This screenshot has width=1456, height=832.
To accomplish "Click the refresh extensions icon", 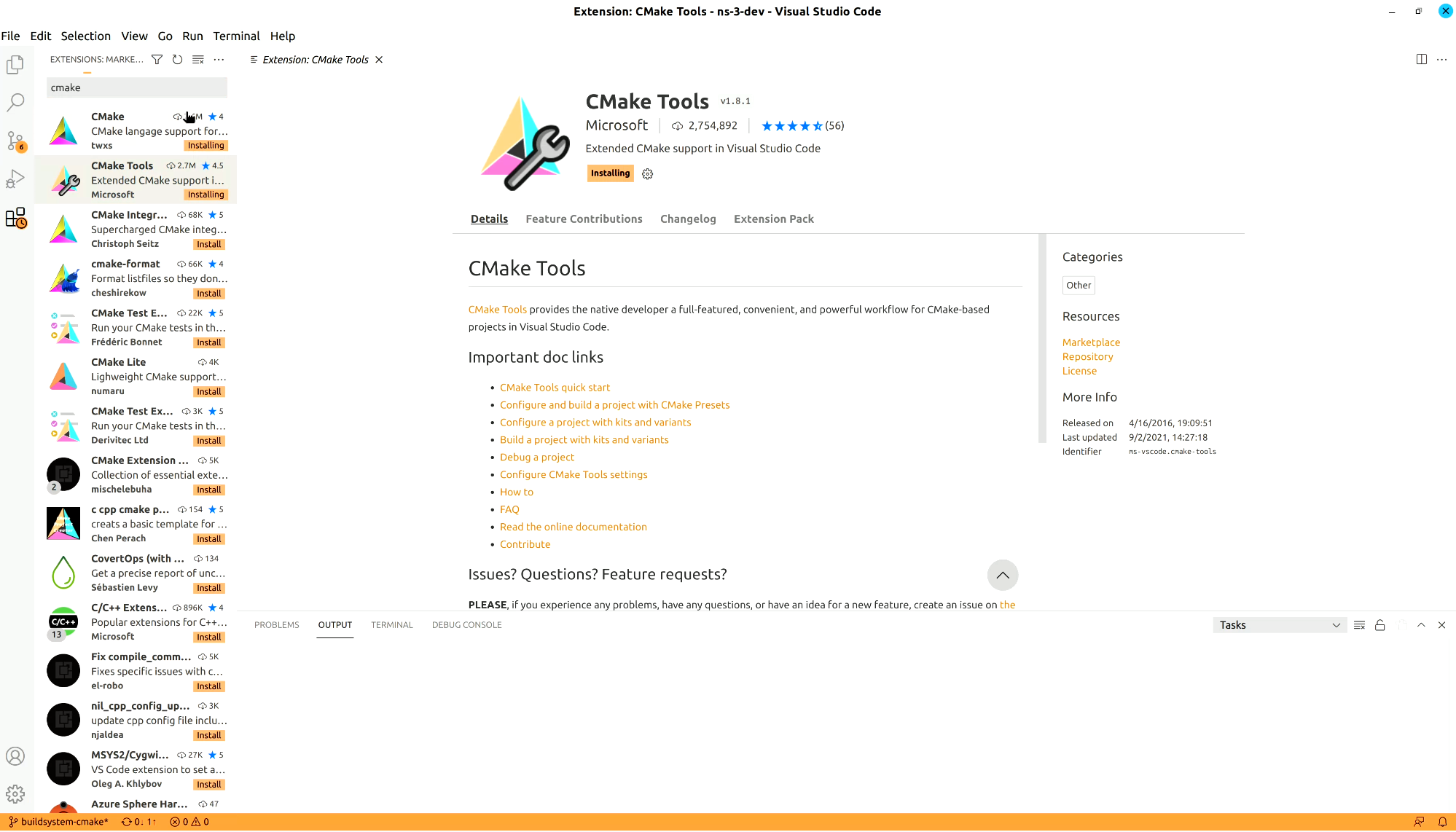I will pos(177,59).
